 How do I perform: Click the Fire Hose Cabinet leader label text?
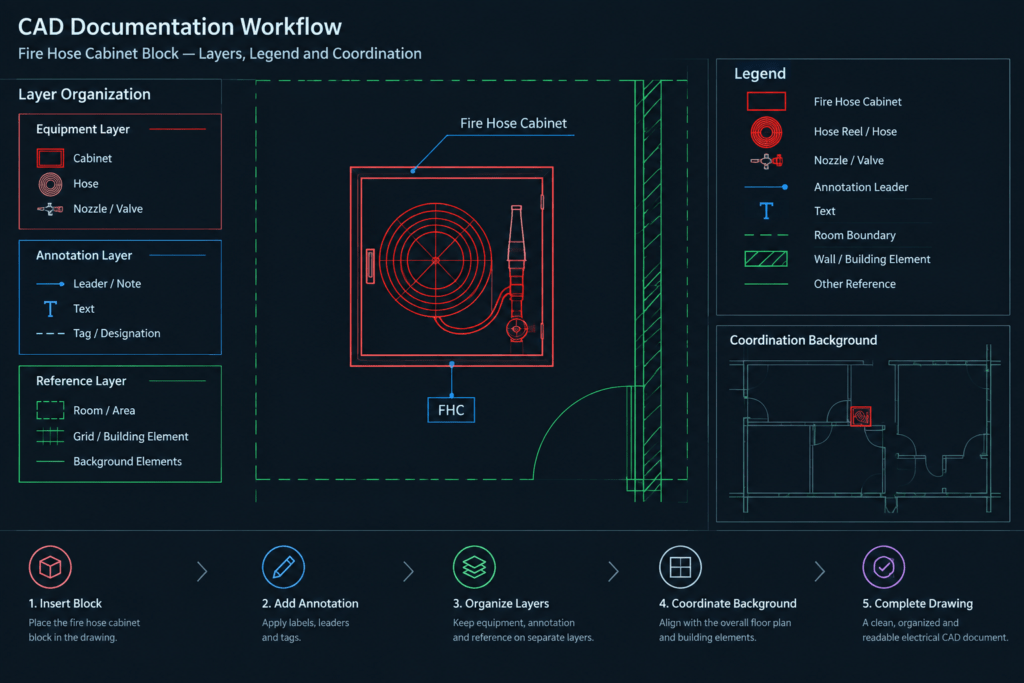[x=513, y=123]
